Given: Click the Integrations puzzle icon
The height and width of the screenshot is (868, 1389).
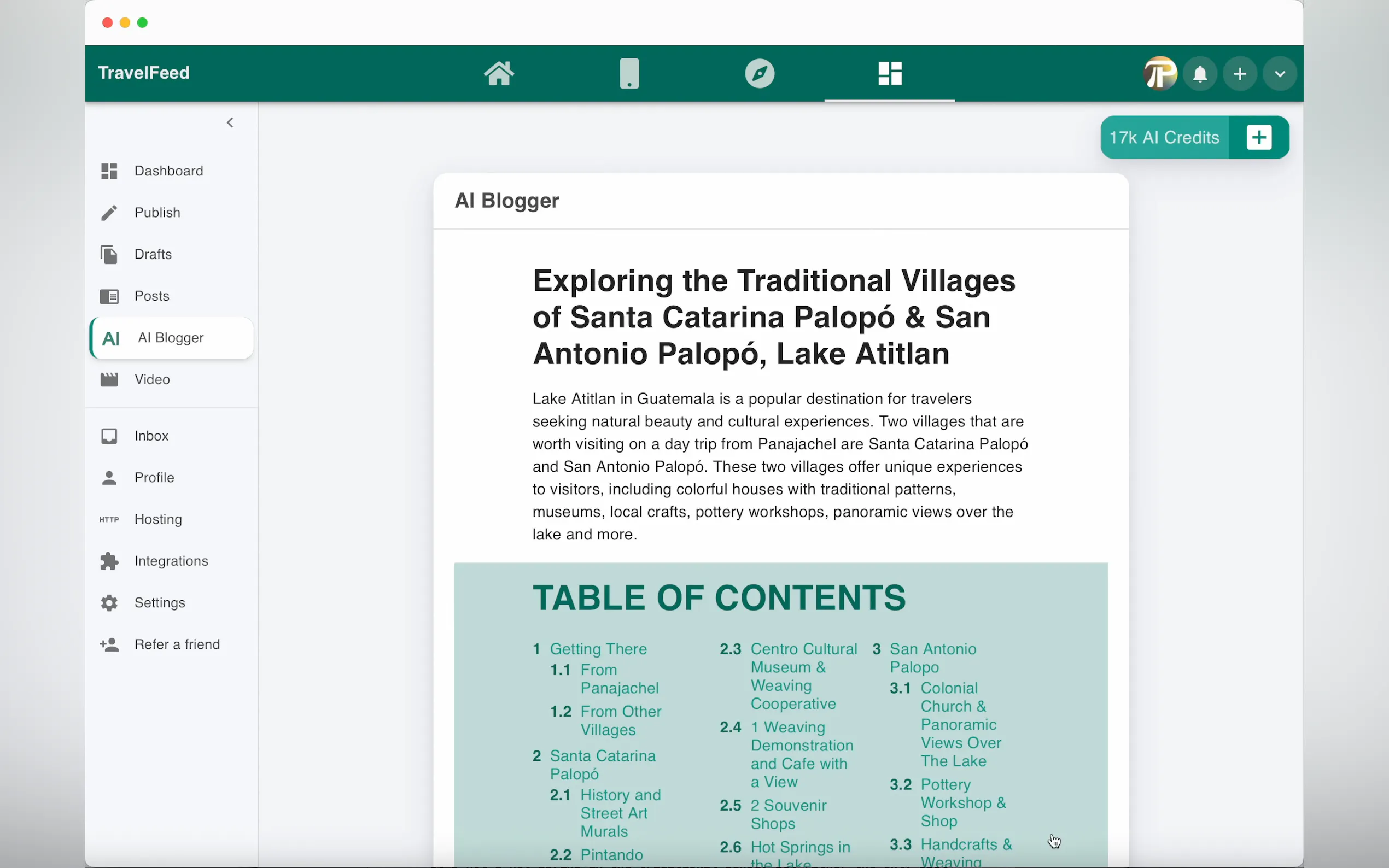Looking at the screenshot, I should 109,561.
